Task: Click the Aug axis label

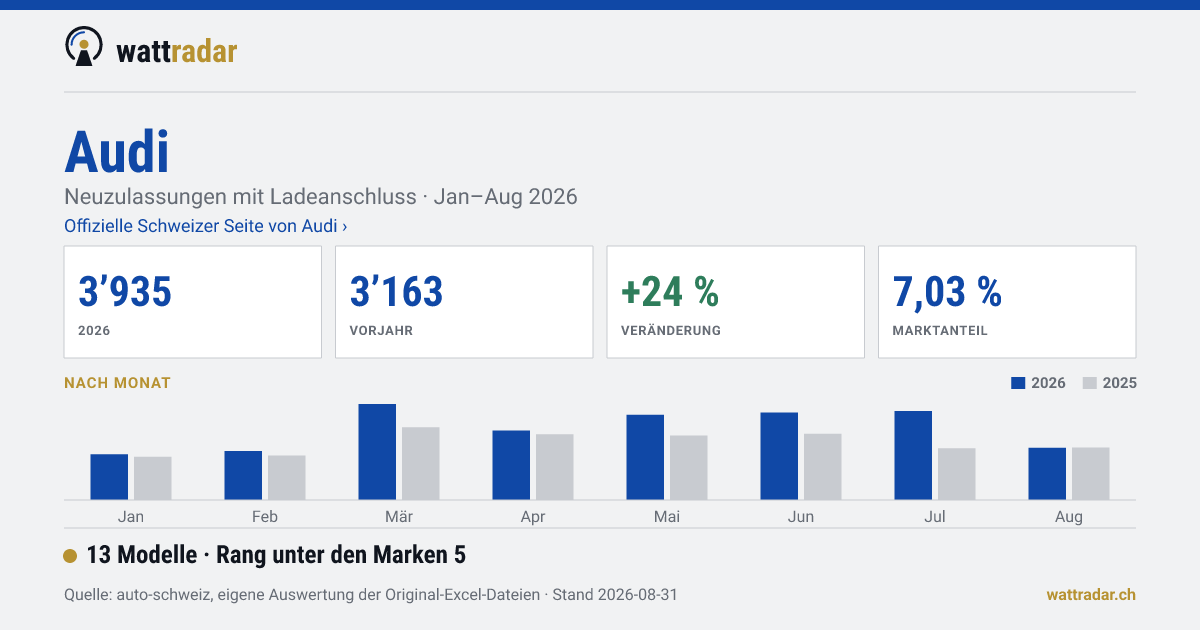Action: (1069, 517)
